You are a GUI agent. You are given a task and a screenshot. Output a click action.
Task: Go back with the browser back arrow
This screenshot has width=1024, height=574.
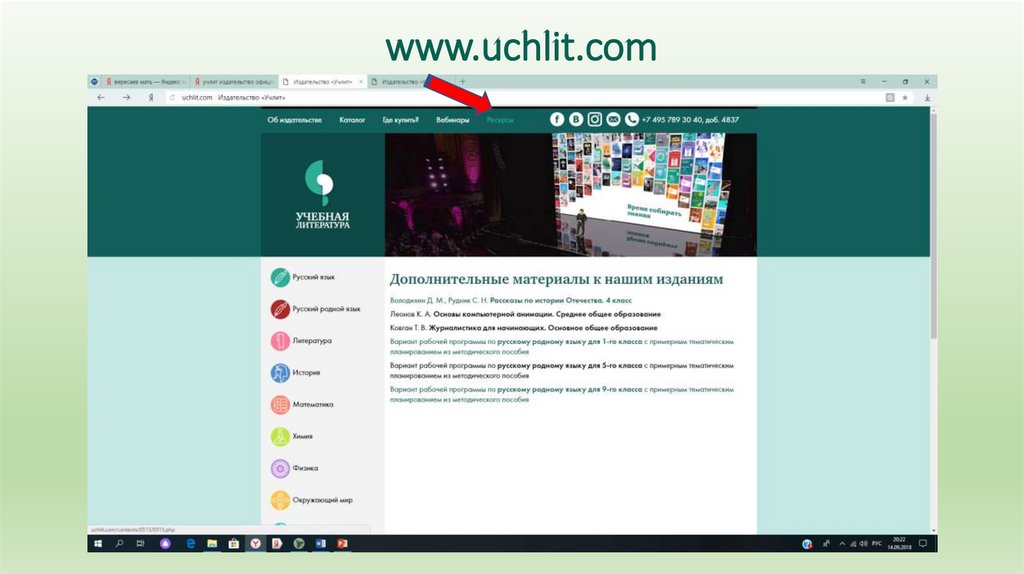pyautogui.click(x=101, y=97)
